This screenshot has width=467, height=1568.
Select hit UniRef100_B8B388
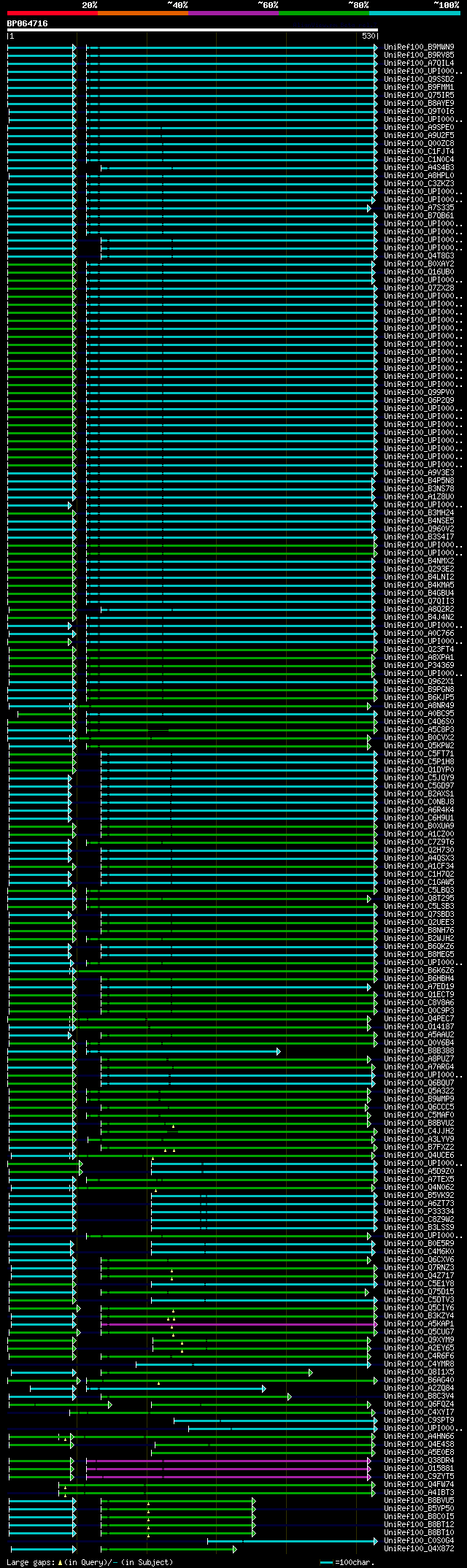(419, 1050)
